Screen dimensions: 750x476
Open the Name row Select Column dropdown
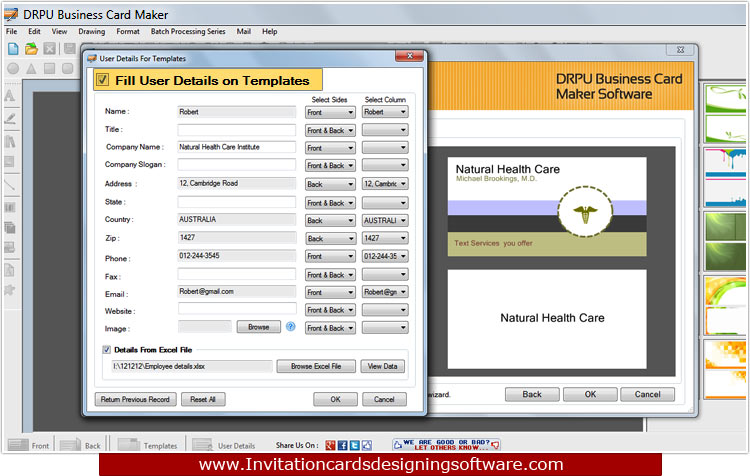pyautogui.click(x=385, y=112)
